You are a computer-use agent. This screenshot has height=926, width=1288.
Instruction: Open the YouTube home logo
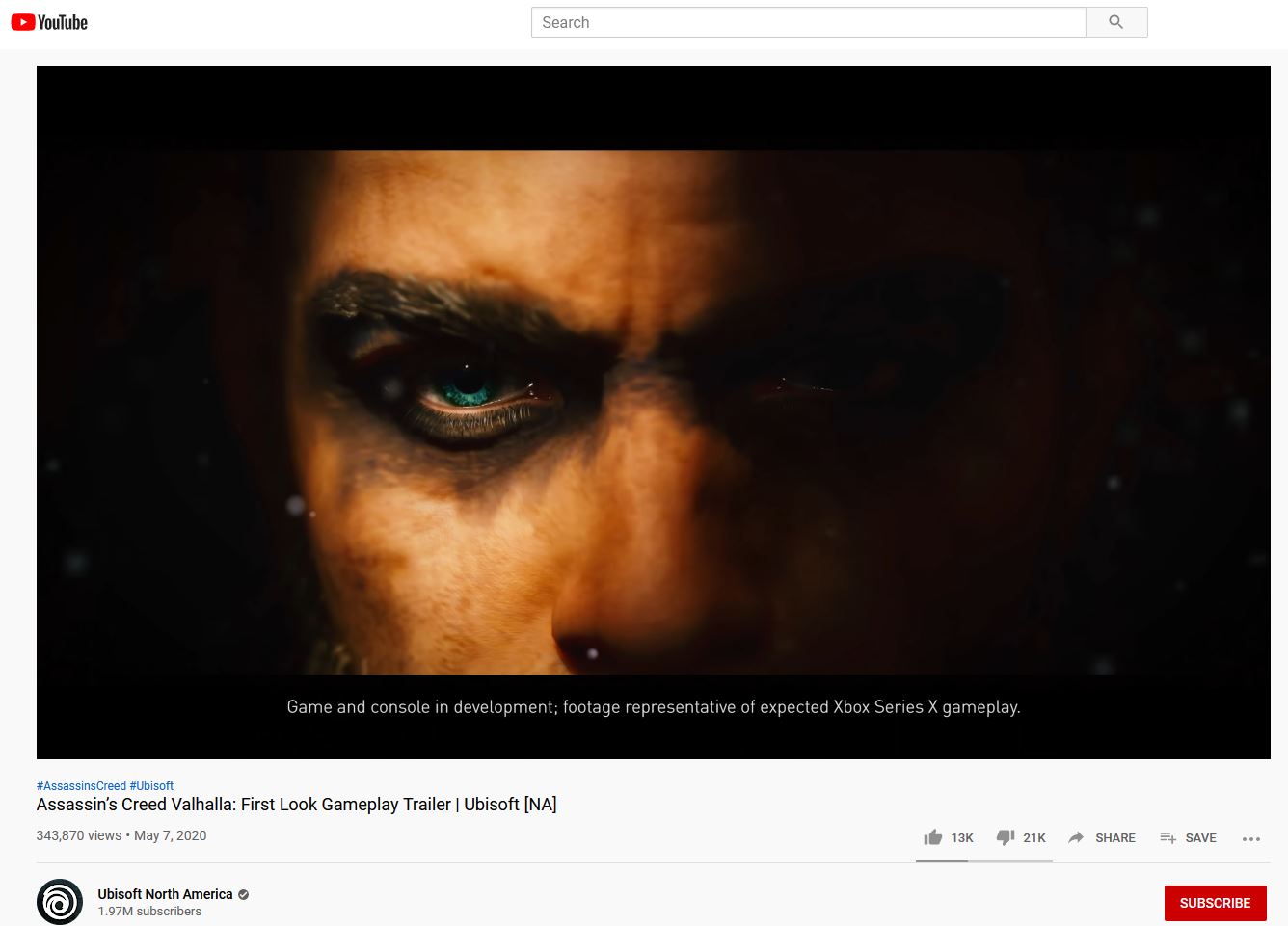(x=49, y=22)
